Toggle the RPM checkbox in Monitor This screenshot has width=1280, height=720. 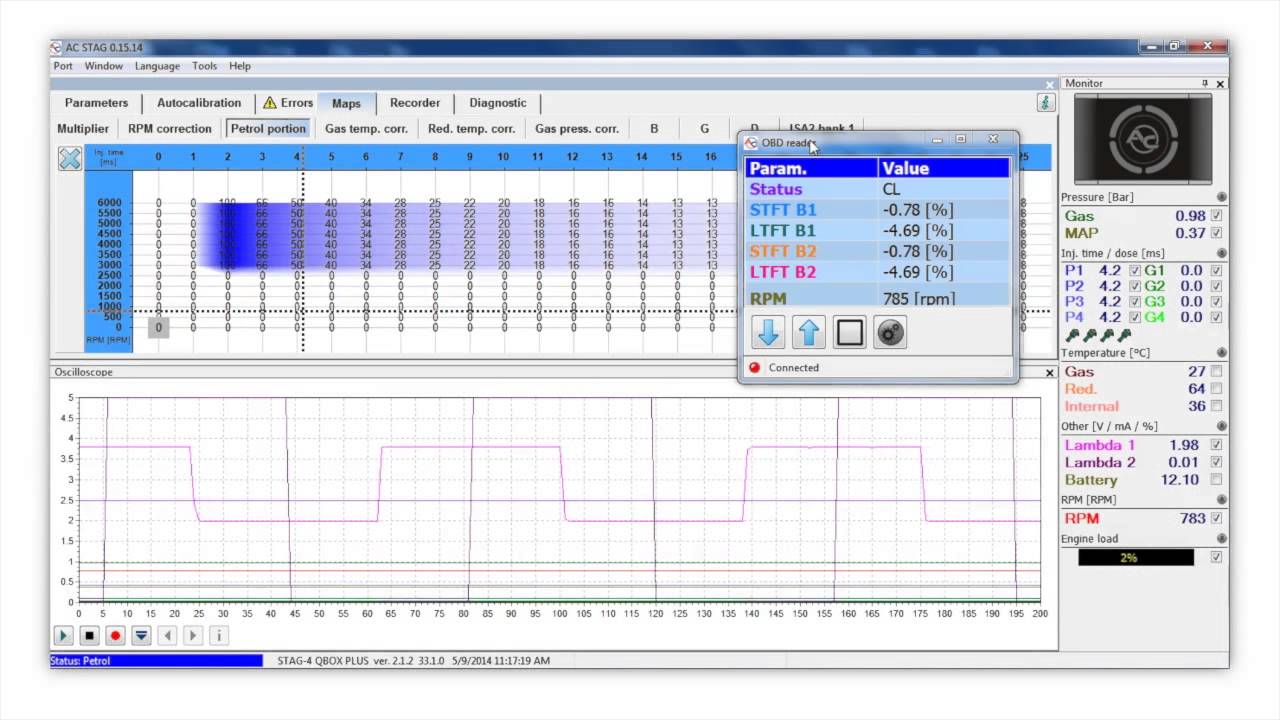[x=1216, y=518]
